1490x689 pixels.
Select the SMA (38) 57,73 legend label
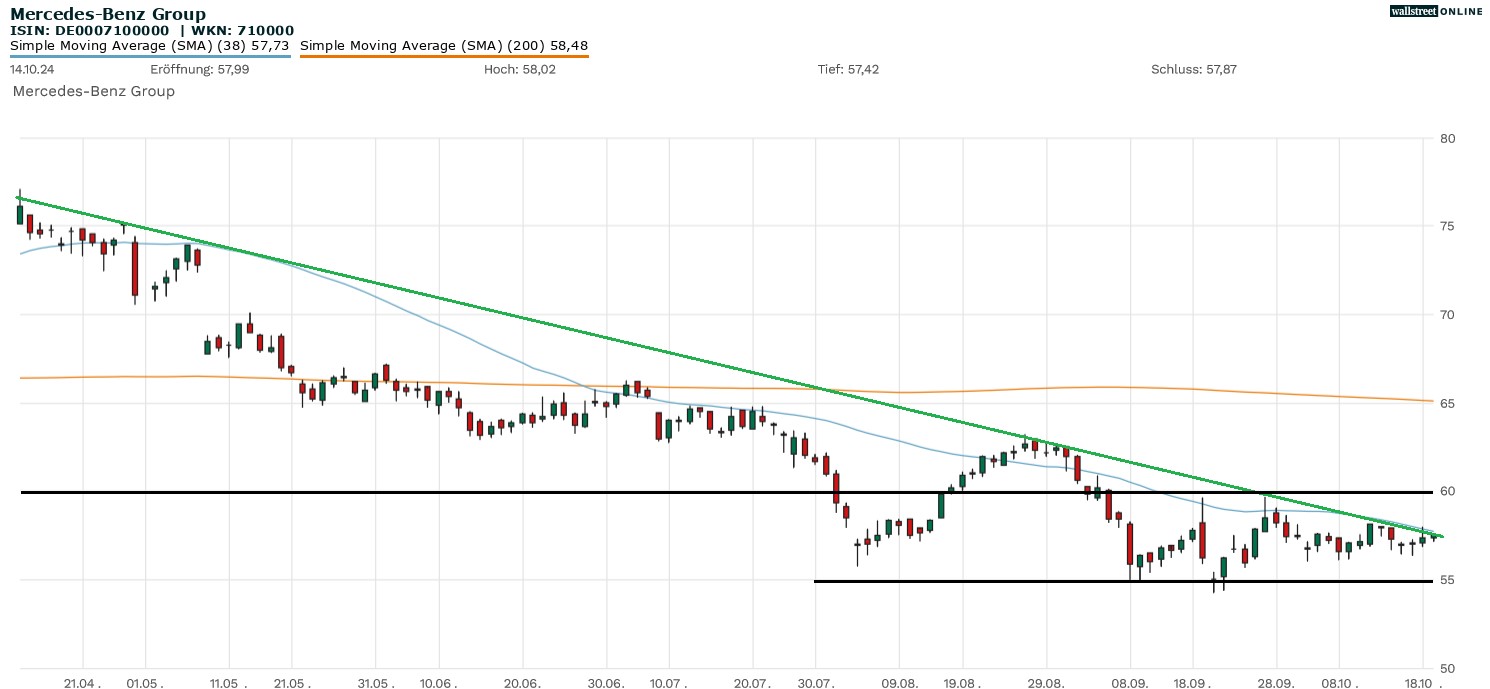150,46
